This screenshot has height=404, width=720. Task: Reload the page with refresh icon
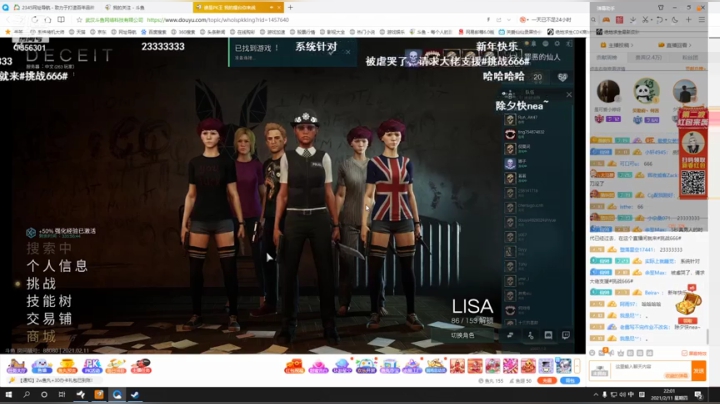pyautogui.click(x=35, y=20)
